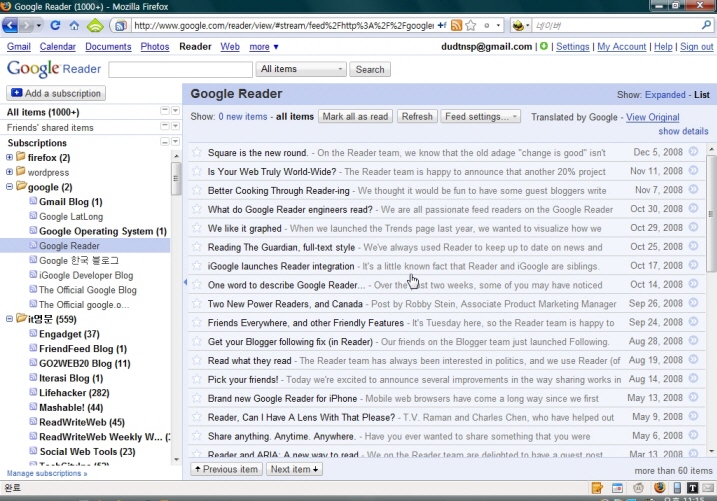Expand the wordpress folder

click(x=9, y=172)
